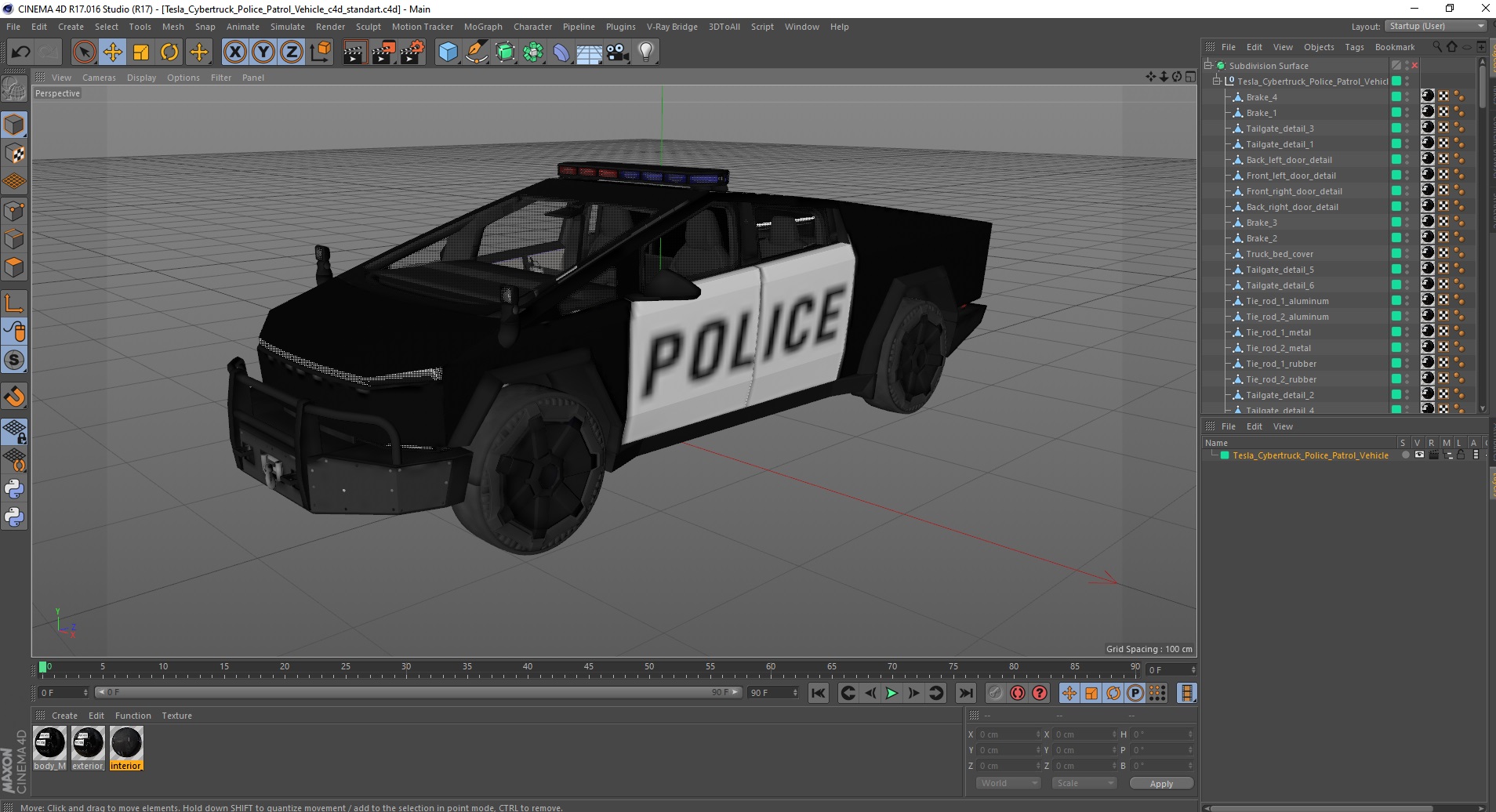Viewport: 1496px width, 812px height.
Task: Open the Simulate menu
Action: (x=288, y=27)
